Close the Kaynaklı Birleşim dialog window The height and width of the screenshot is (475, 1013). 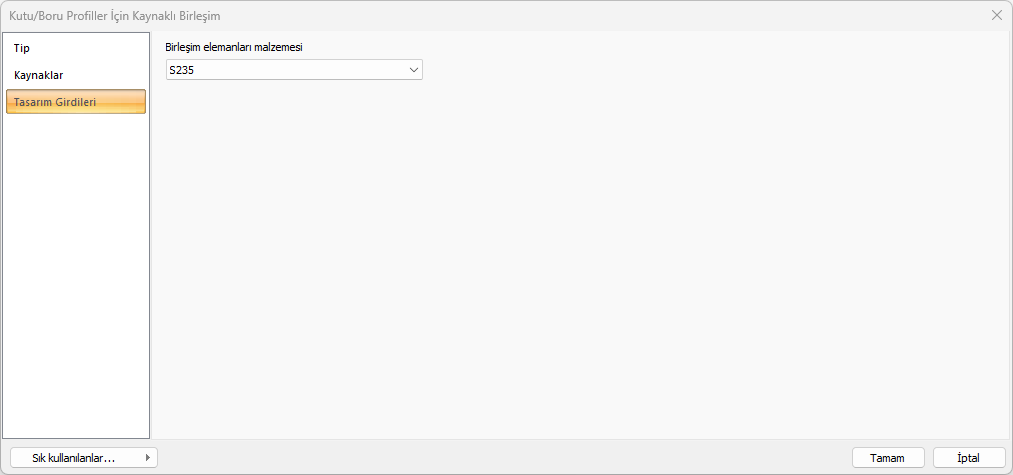[x=996, y=15]
